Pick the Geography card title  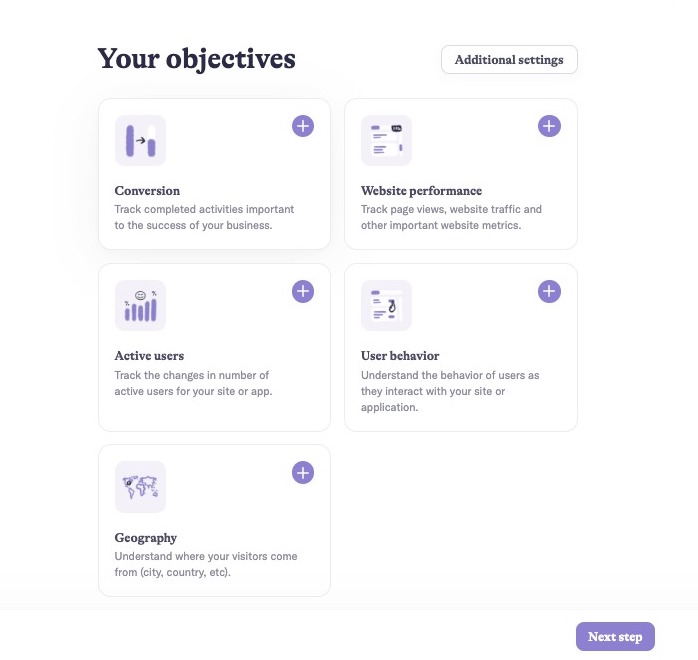point(146,537)
